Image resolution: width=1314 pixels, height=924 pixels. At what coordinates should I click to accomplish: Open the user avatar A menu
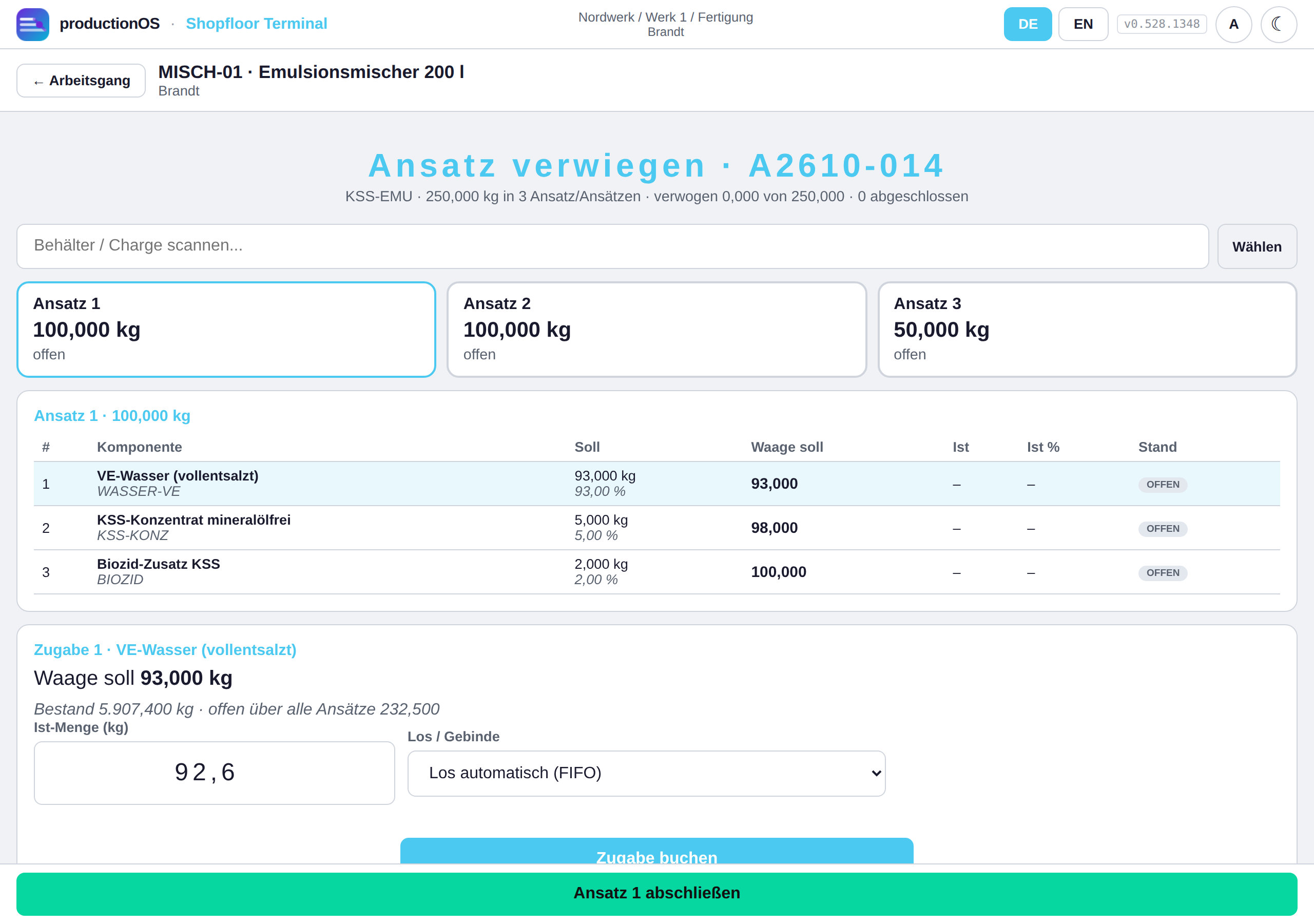coord(1233,24)
